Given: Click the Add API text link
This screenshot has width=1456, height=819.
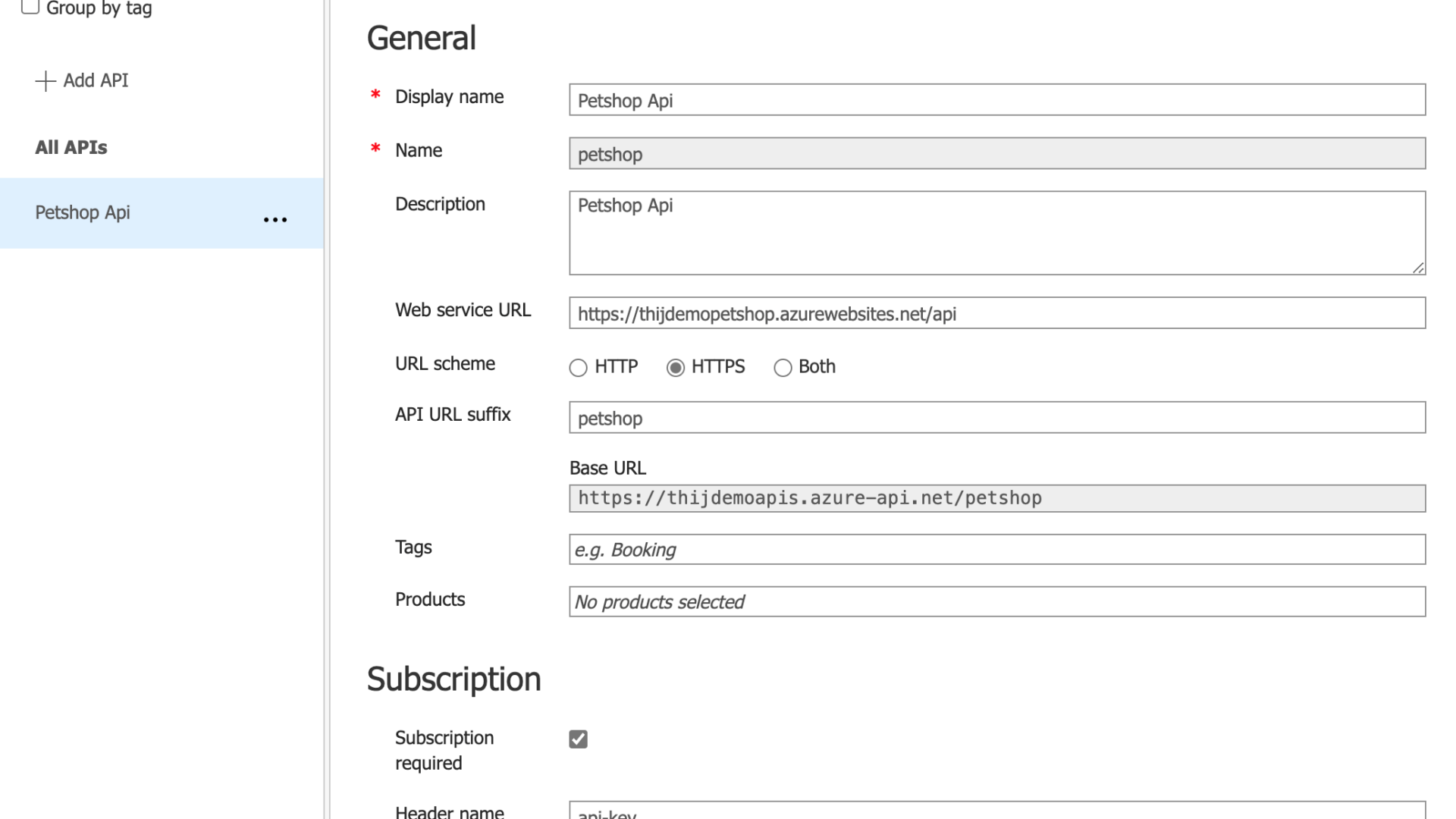Looking at the screenshot, I should coord(96,80).
